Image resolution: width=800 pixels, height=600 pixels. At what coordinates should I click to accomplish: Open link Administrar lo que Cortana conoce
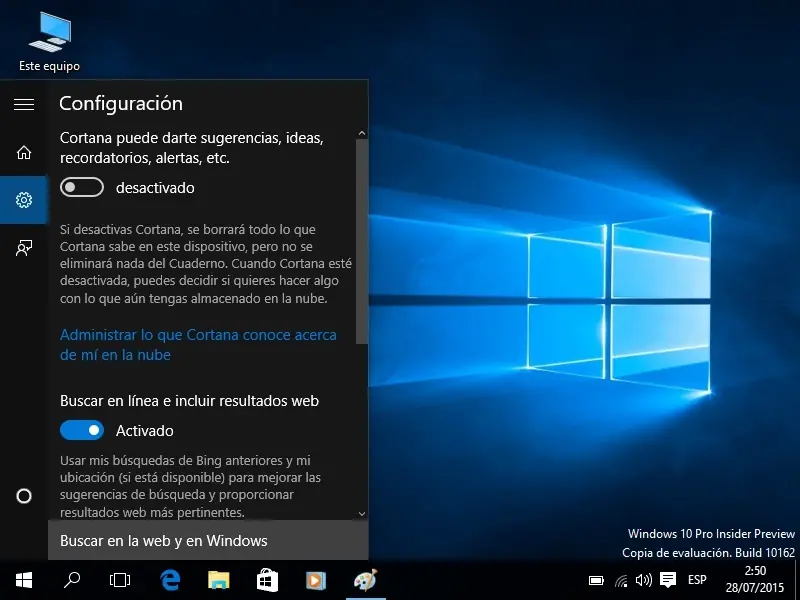click(198, 344)
